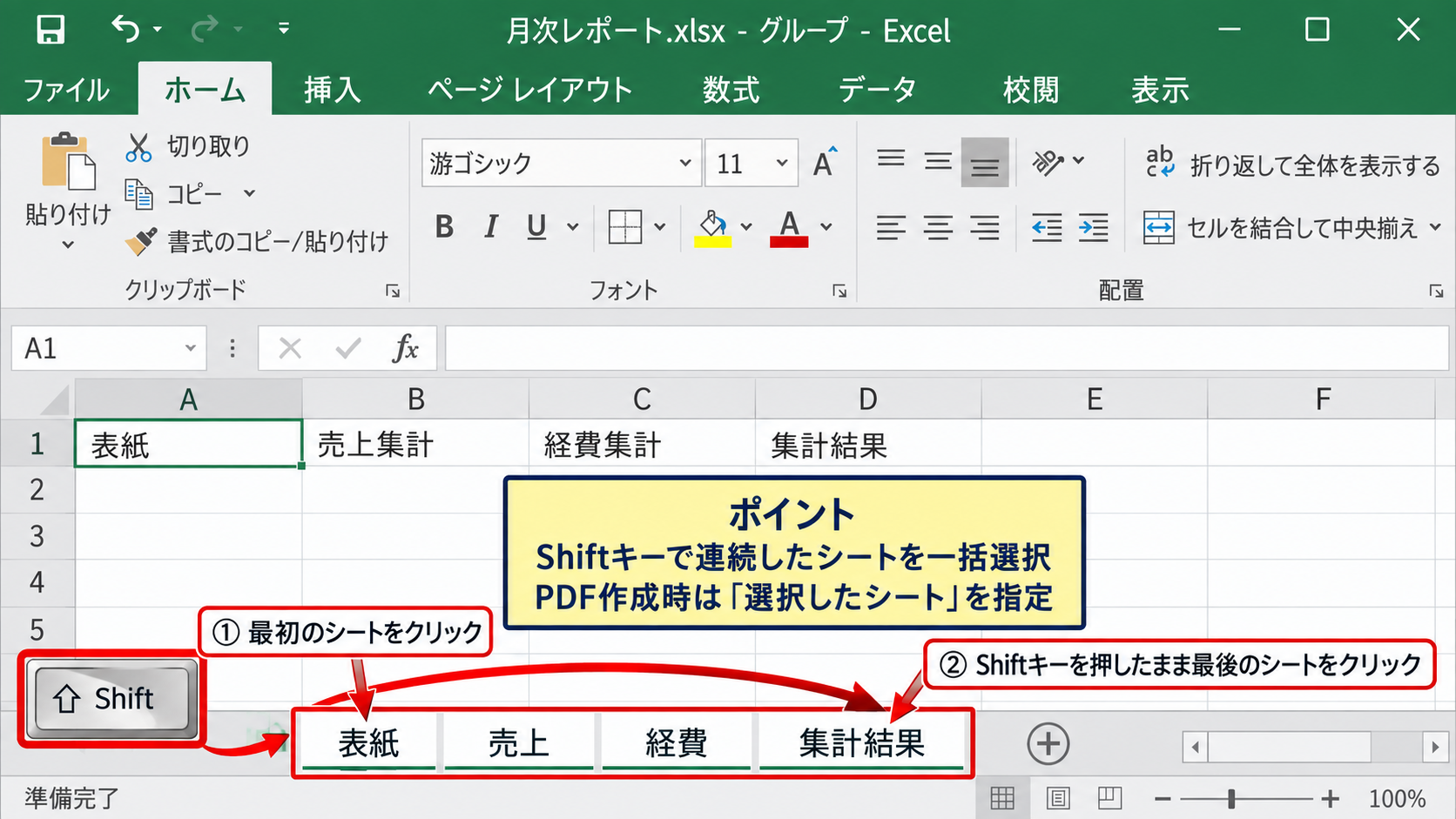Toggle Underline formatting
The image size is (1456, 819).
coord(536,227)
